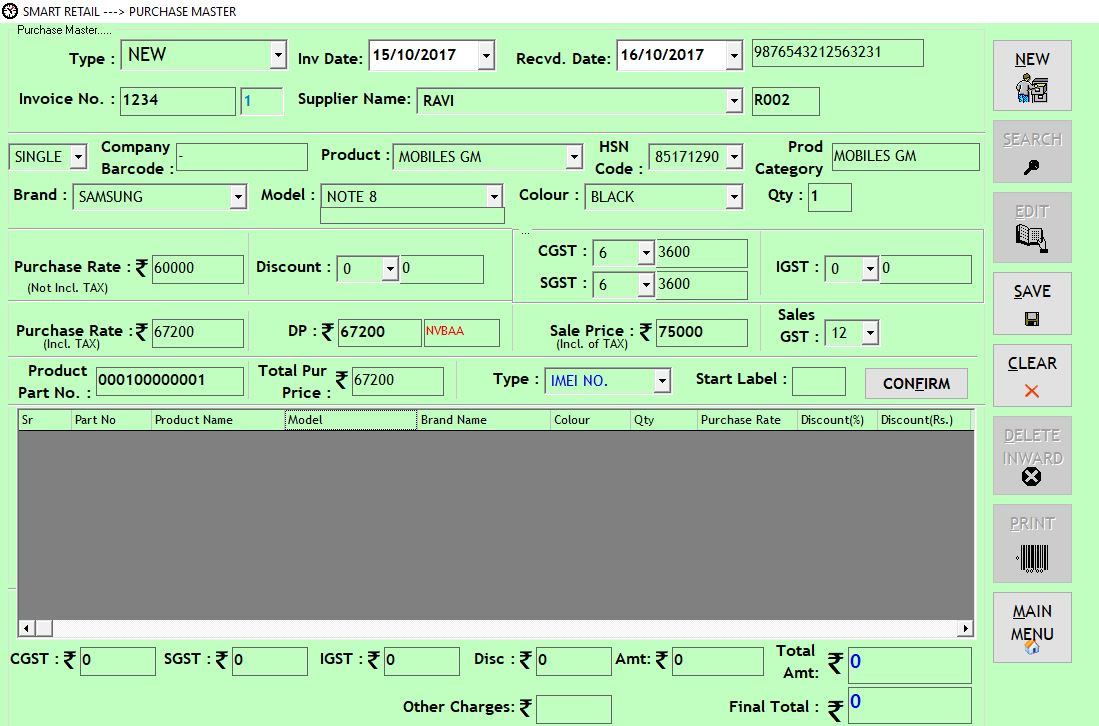Click the Other Charges field
Viewport: 1099px width, 726px height.
coord(574,708)
